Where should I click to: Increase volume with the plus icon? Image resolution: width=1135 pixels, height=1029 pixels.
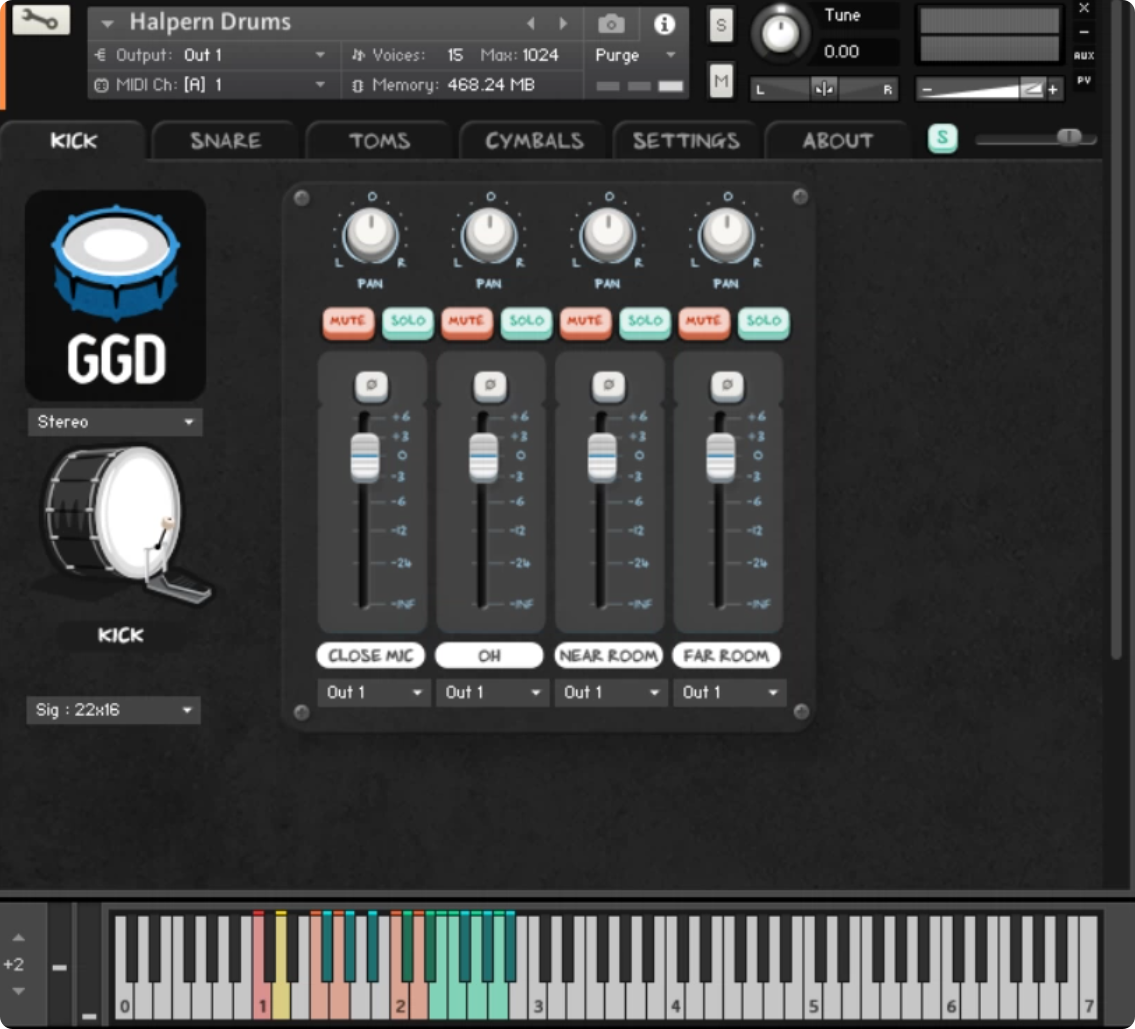point(1053,90)
